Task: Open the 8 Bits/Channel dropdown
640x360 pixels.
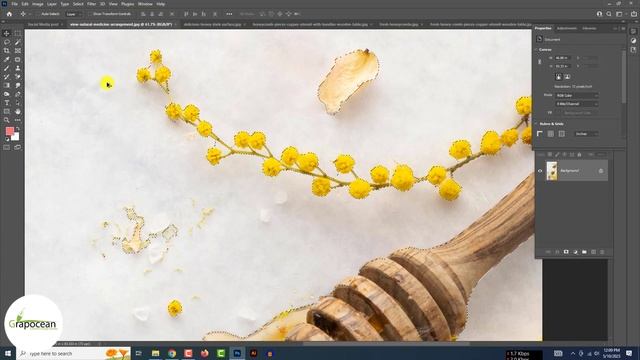Action: coord(577,104)
